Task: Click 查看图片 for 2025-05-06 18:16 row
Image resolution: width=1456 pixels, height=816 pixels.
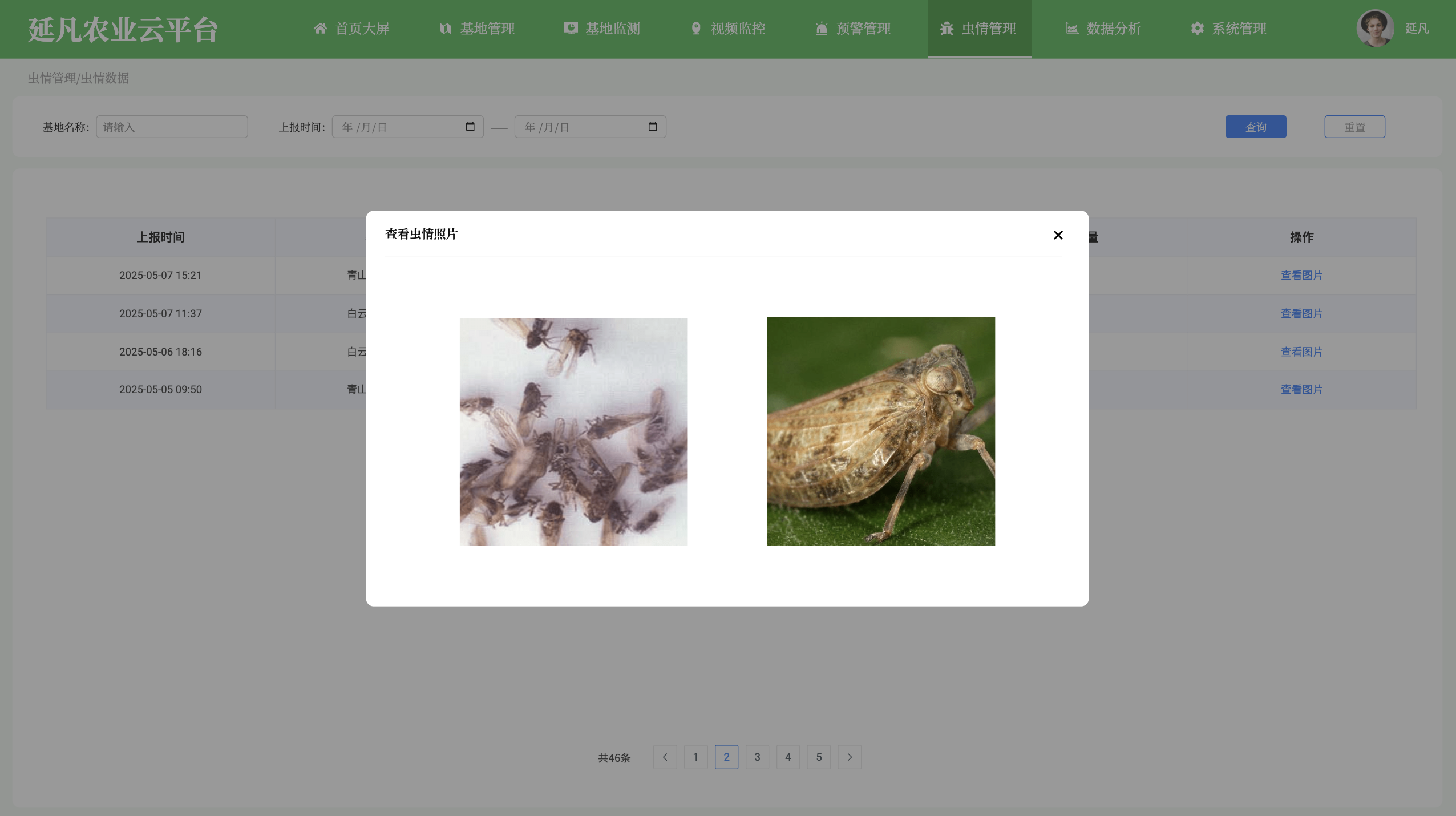Action: point(1301,352)
